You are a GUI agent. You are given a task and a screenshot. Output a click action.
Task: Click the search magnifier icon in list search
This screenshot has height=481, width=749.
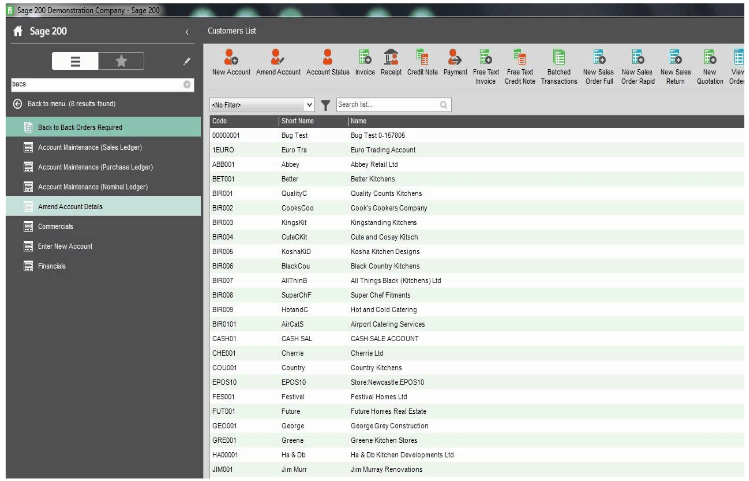pos(444,105)
